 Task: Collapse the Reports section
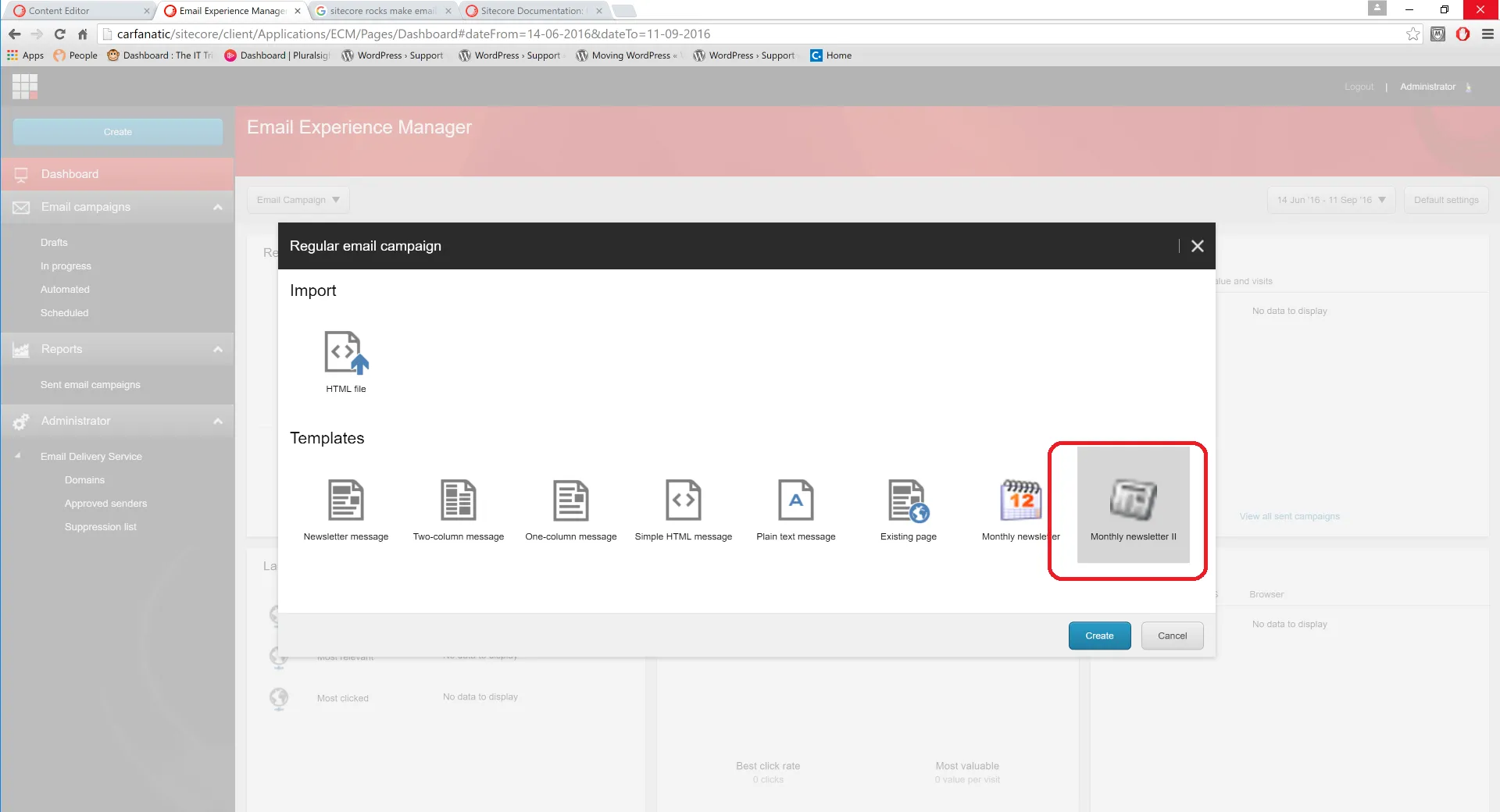click(218, 349)
